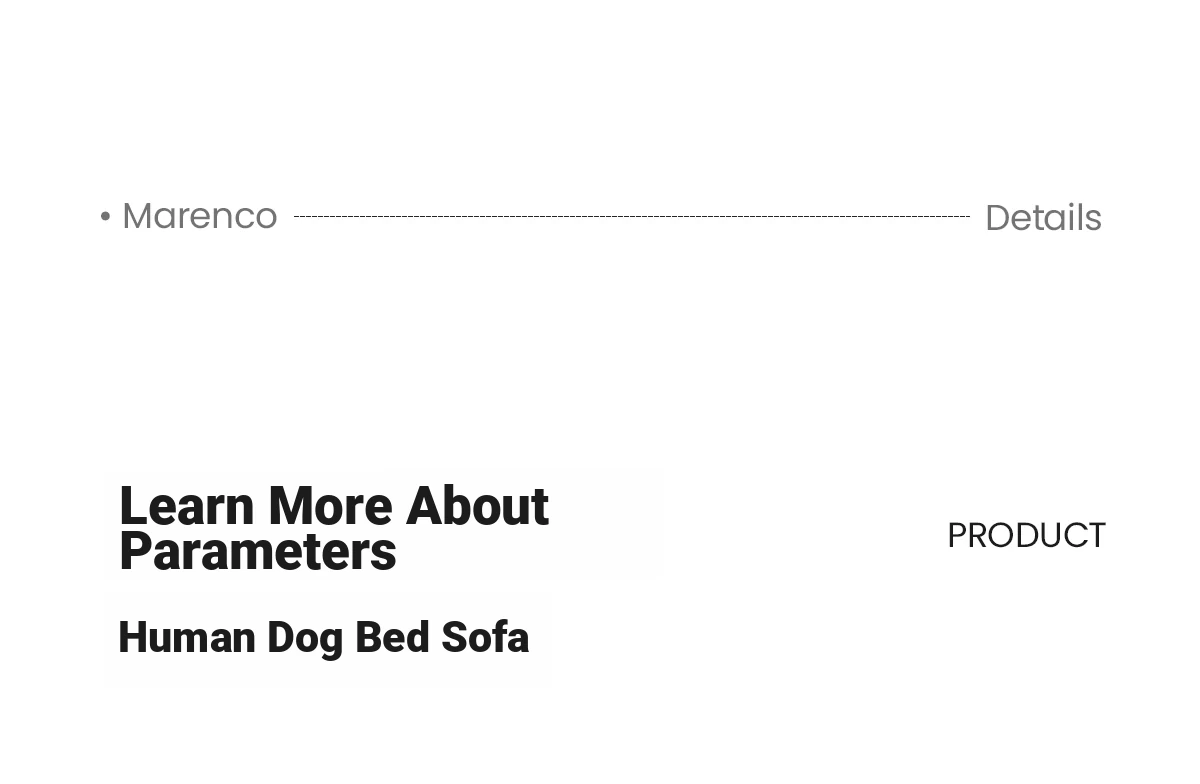Click the Marenco brand label
Viewport: 1200px width, 784px height.
click(199, 216)
